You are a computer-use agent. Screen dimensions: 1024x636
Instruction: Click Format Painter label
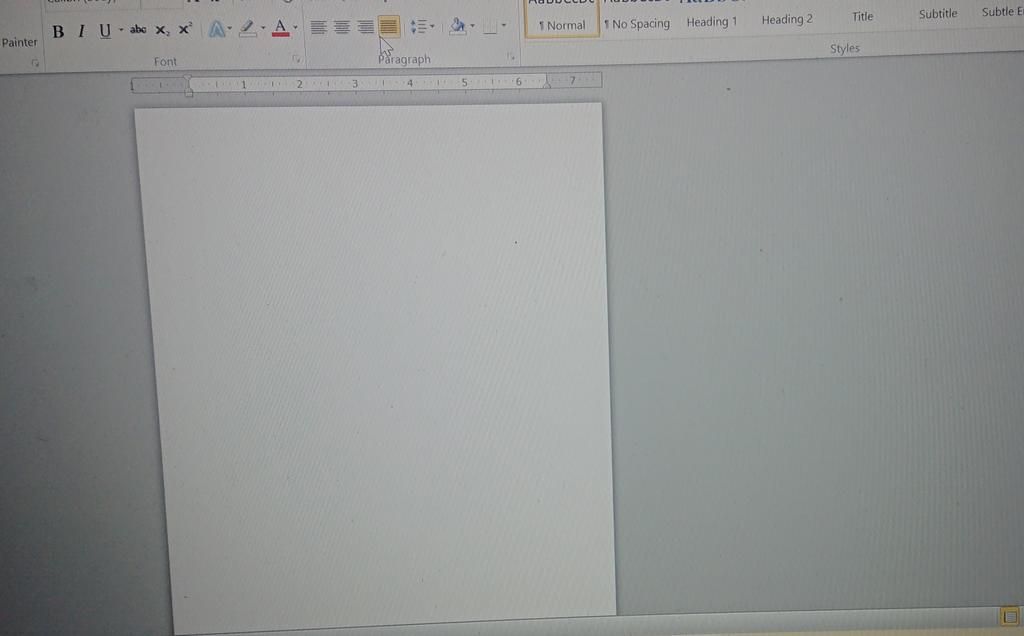coord(19,42)
